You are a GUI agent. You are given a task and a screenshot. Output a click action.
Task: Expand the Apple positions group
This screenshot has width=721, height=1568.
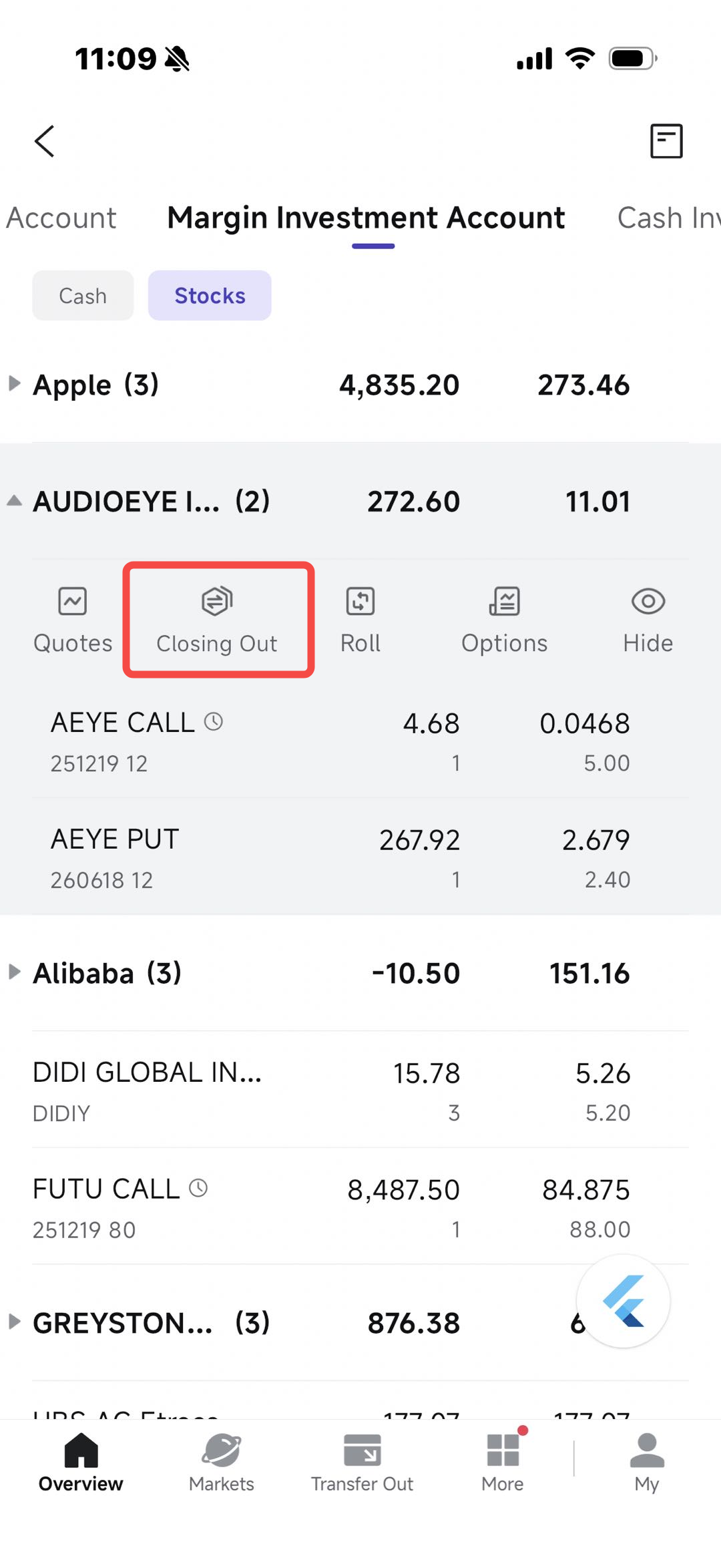point(15,384)
